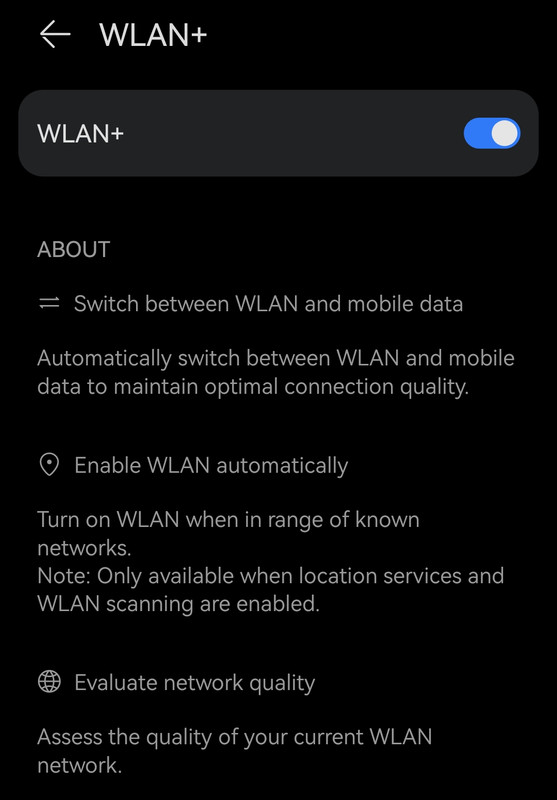Tap 'Evaluate network quality' heading
Screen dimensions: 557x800
pos(195,683)
